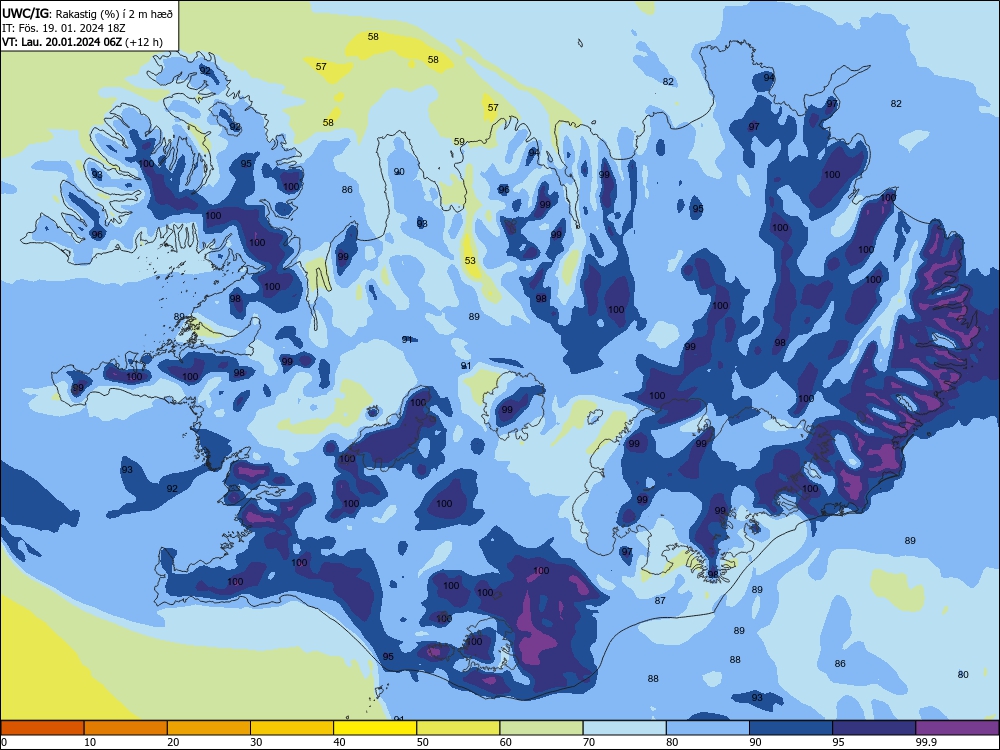Click the dark orange 0–10 legend swatch

[42, 728]
